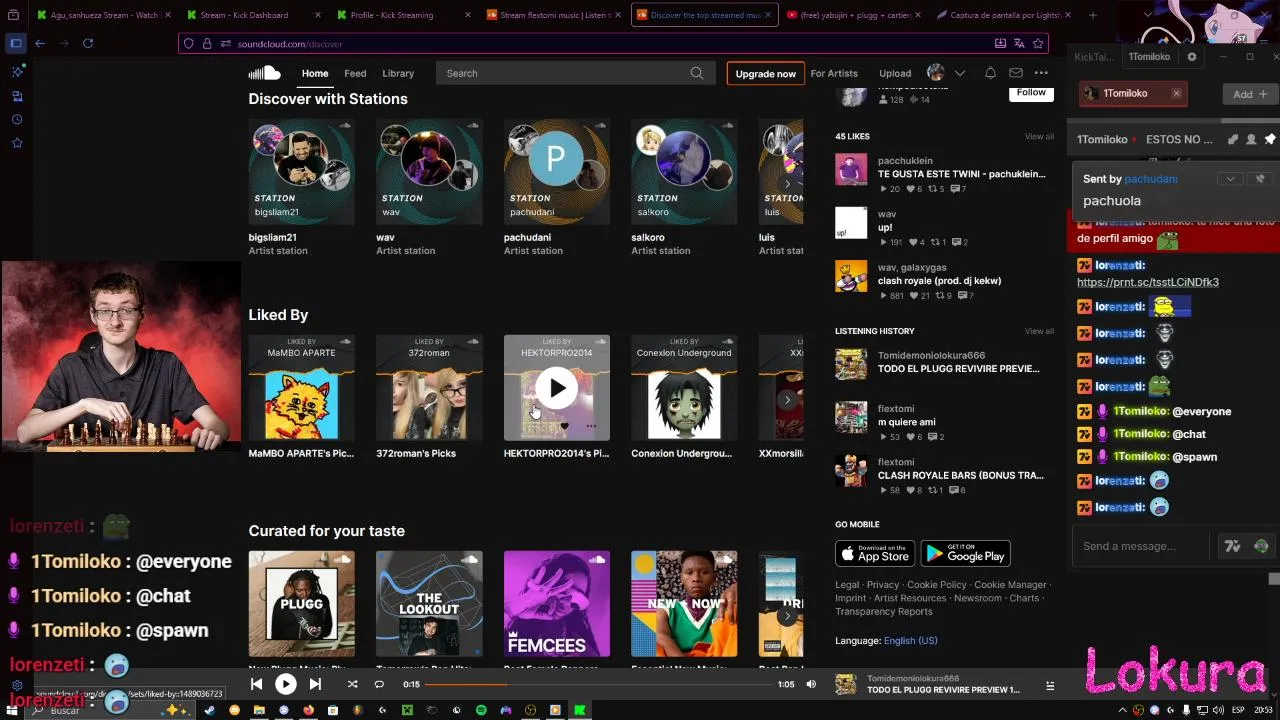The height and width of the screenshot is (720, 1280).
Task: Open more options on HEKTORPRO2014's Picks
Action: 591,427
